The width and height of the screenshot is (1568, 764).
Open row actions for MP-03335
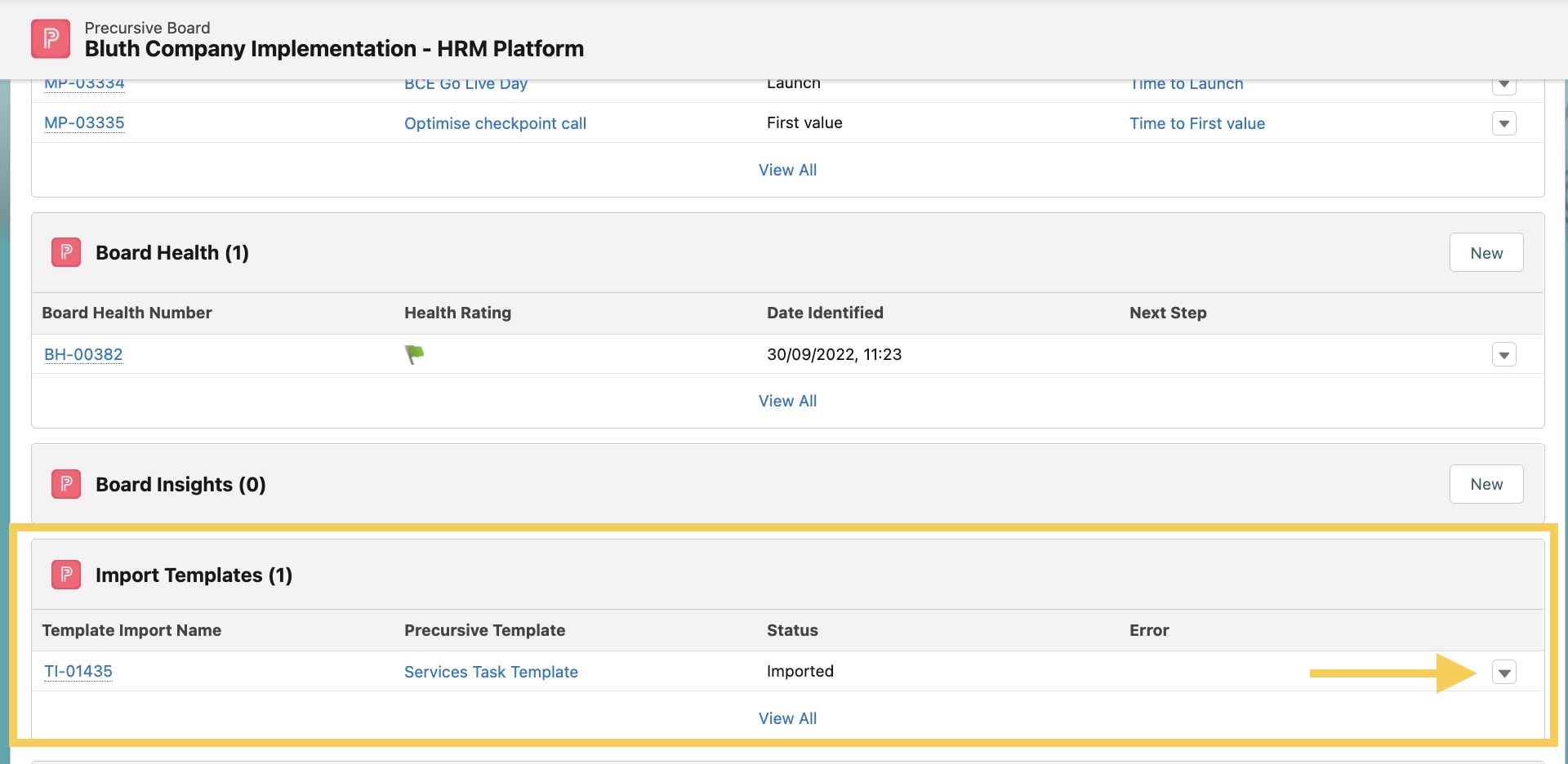(x=1503, y=123)
